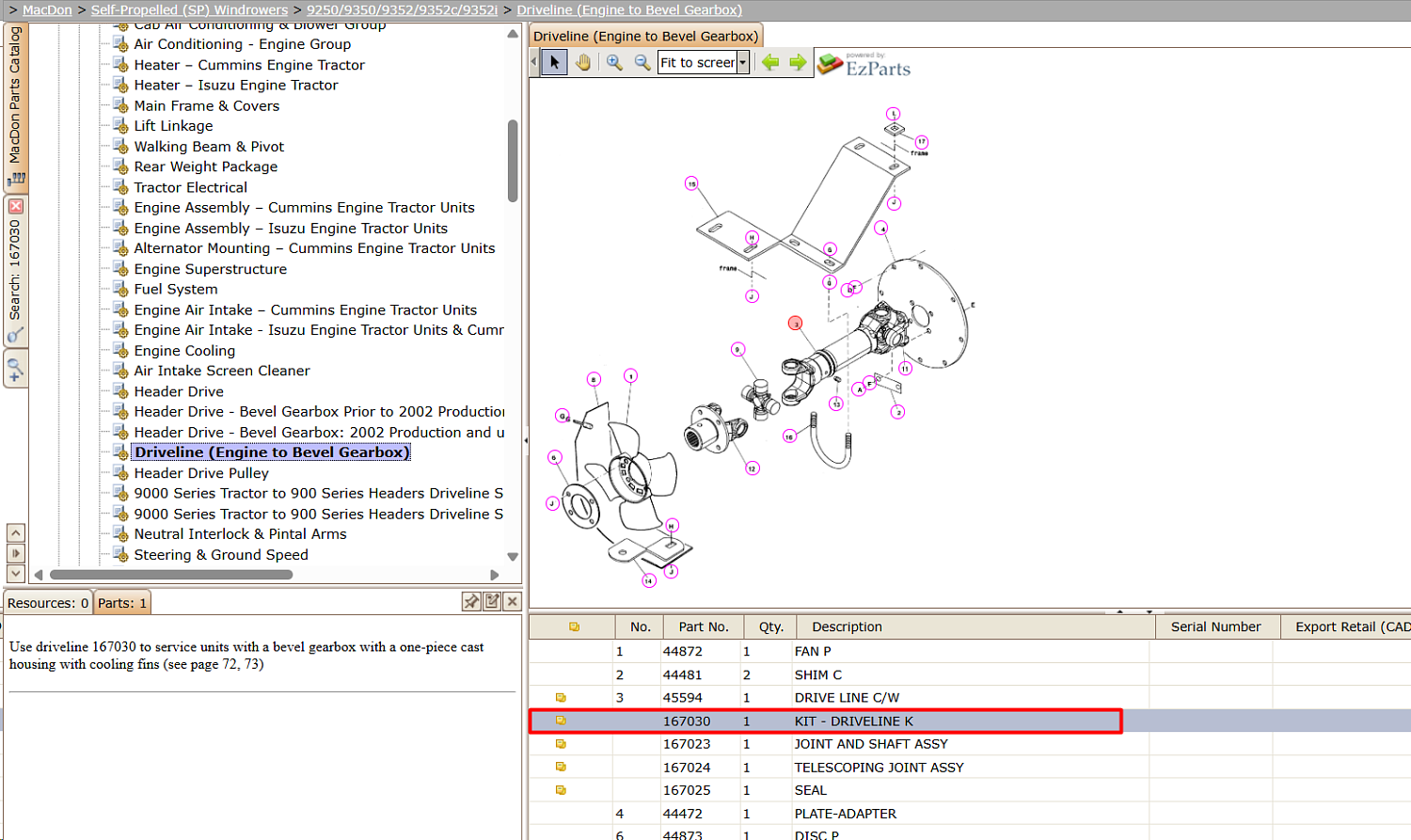
Task: Click note icon for part 167030
Action: [x=561, y=721]
